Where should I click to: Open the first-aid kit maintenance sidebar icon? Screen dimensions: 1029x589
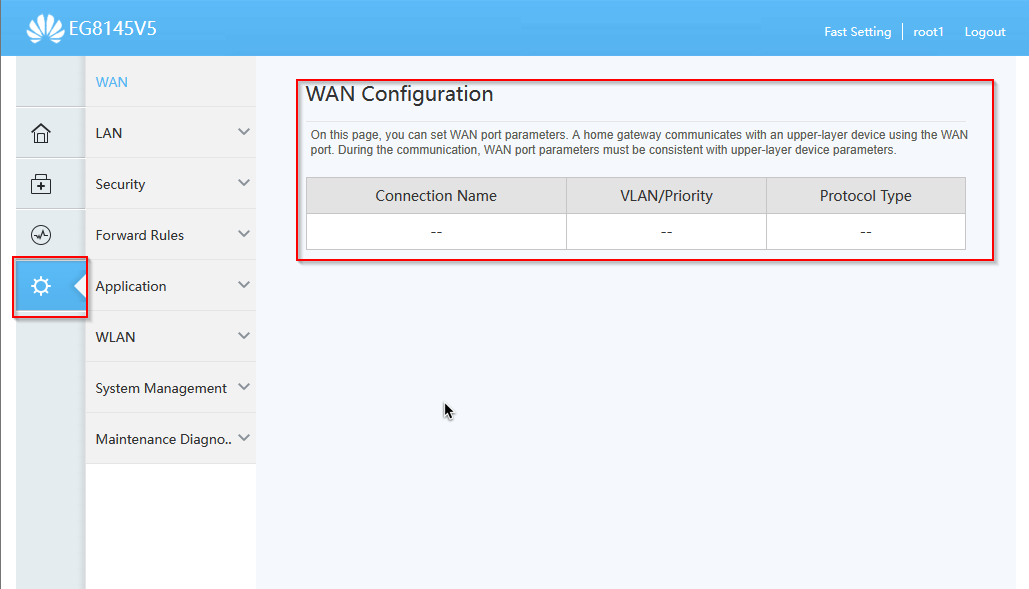click(x=41, y=184)
